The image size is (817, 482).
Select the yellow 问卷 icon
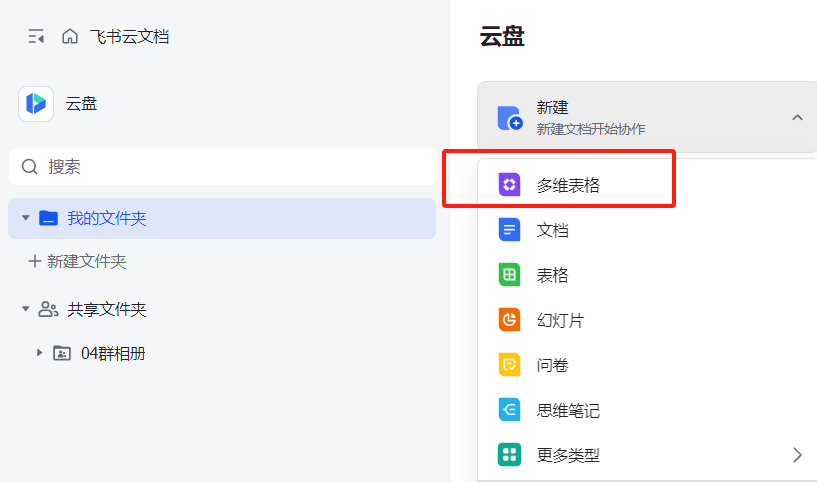510,365
